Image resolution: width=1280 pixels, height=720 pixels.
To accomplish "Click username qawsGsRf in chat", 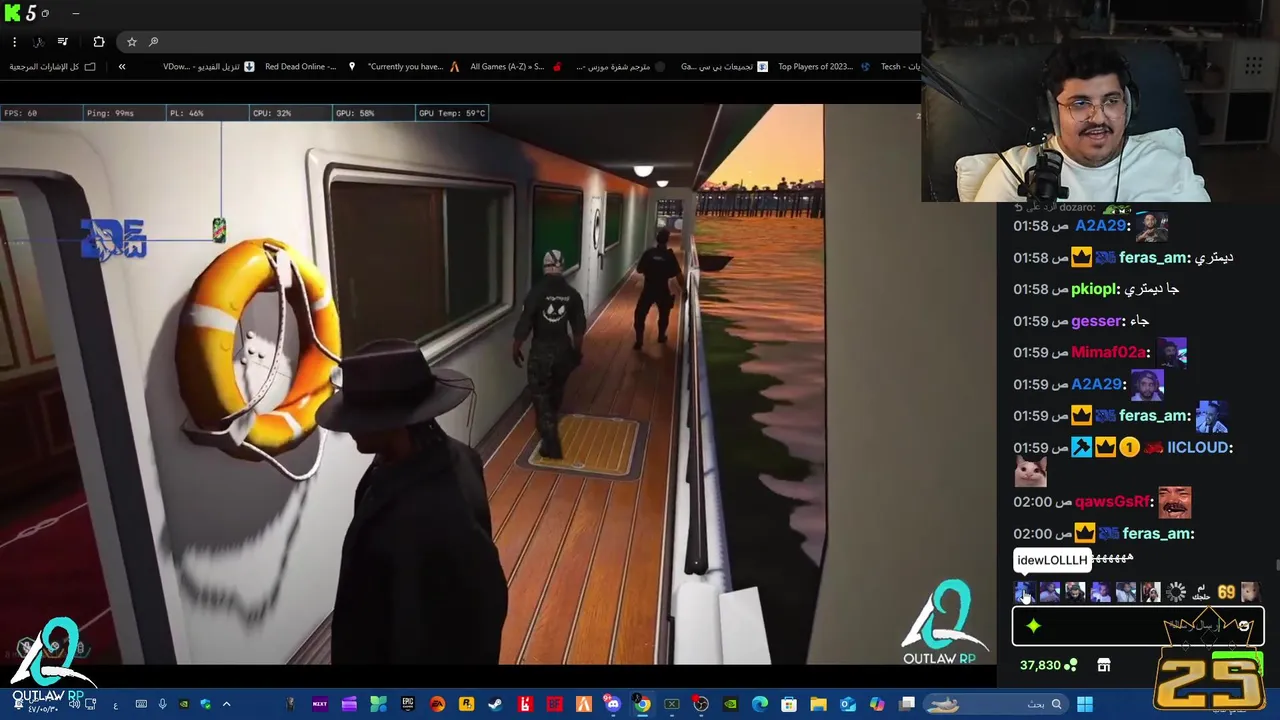I will (1112, 502).
